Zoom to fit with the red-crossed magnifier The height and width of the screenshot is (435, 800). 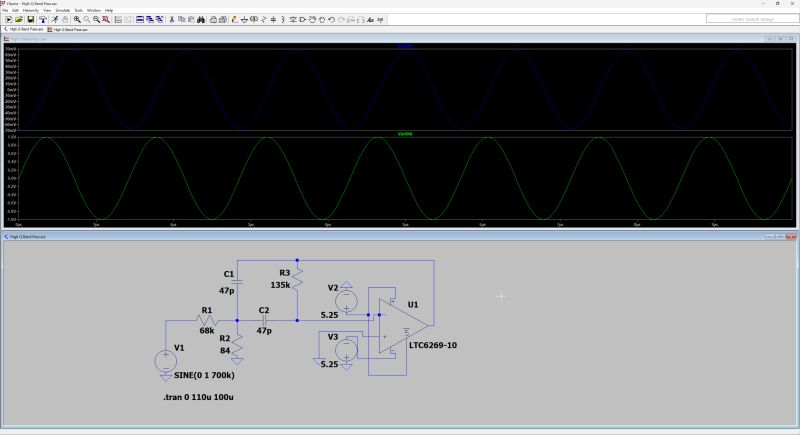coord(106,19)
